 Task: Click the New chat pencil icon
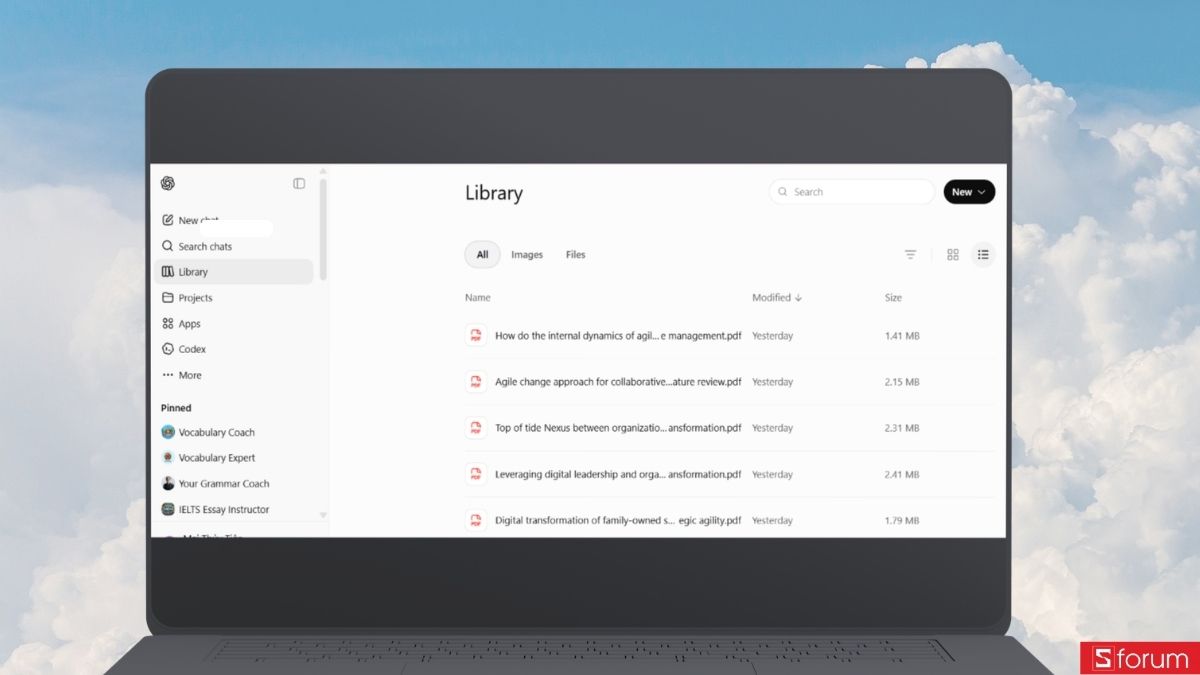pos(168,220)
